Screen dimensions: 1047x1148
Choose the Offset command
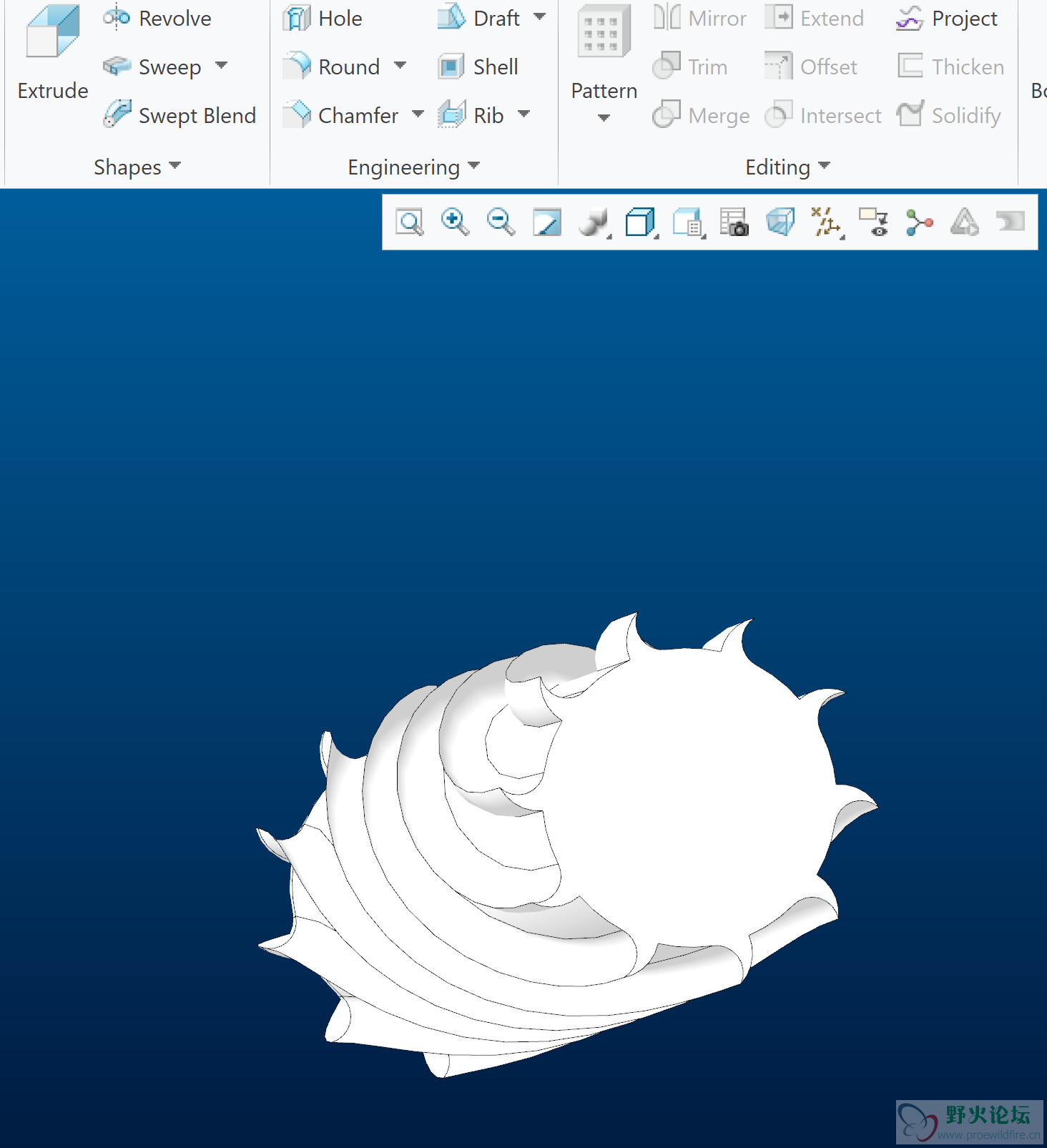click(x=810, y=67)
